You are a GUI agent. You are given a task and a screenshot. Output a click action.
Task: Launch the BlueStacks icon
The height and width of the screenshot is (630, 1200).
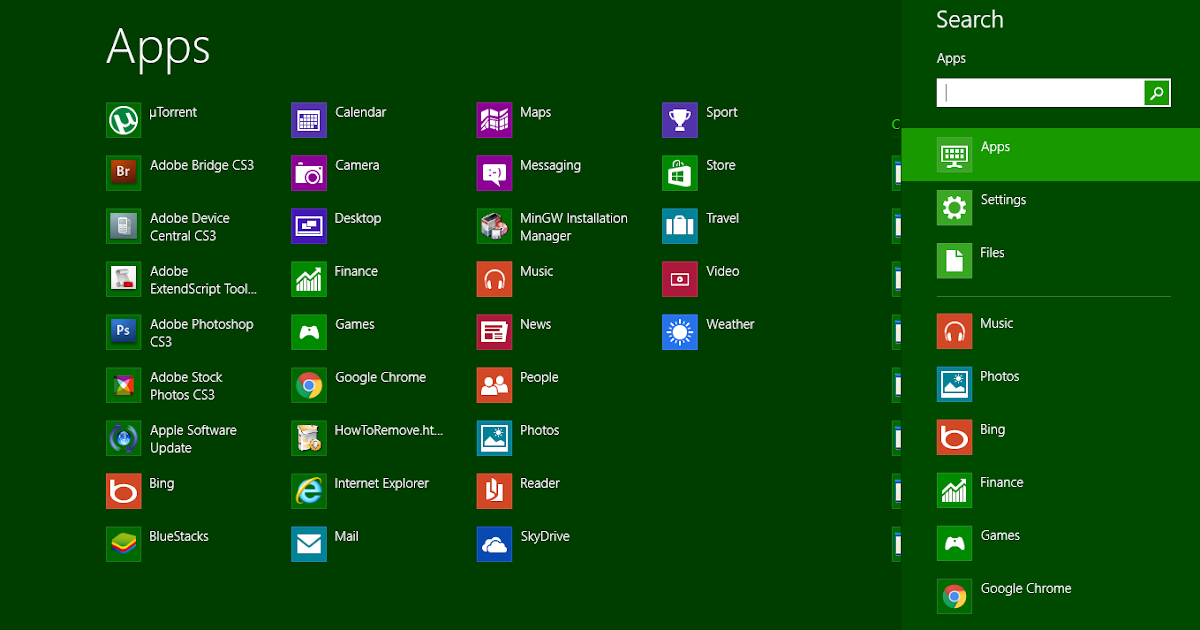123,544
